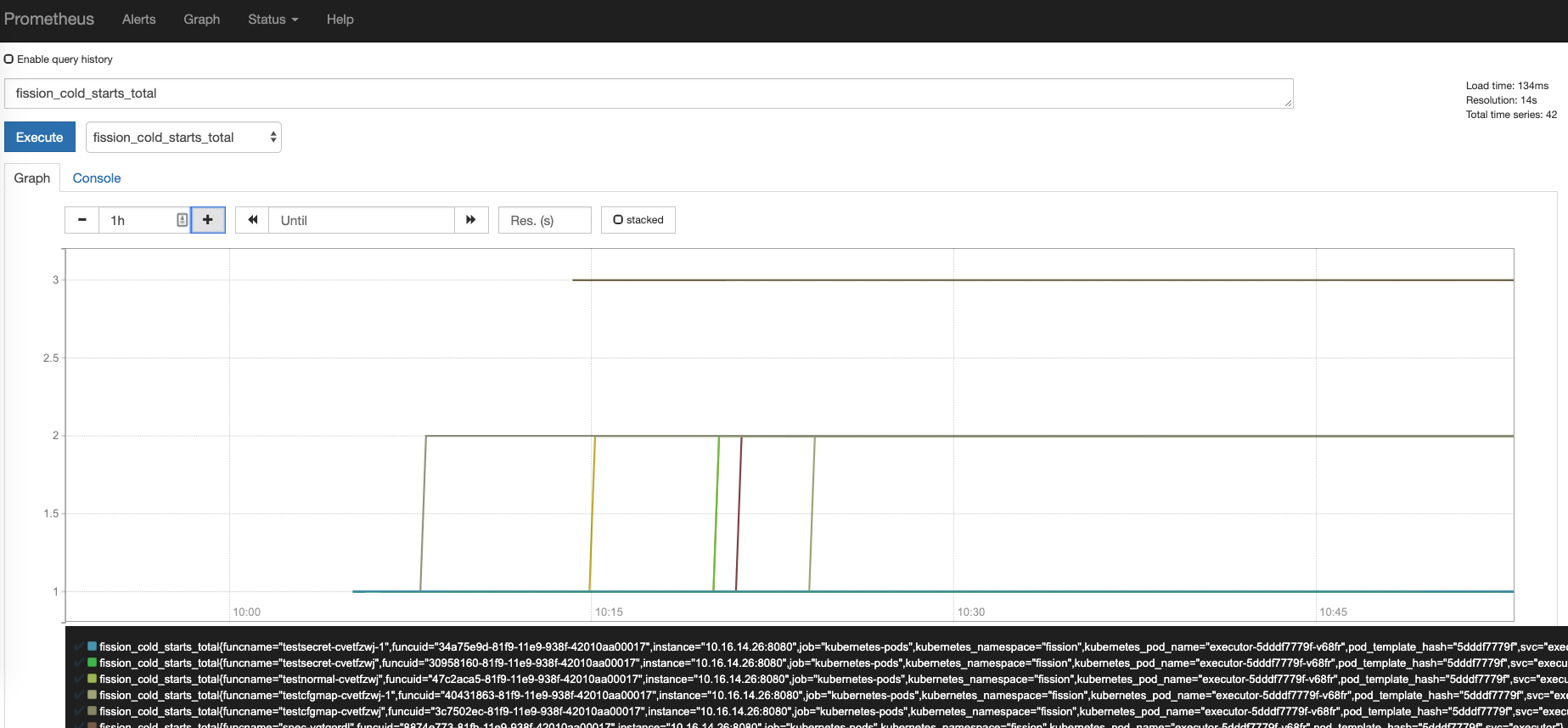Image resolution: width=1568 pixels, height=728 pixels.
Task: Toggle the stacked graph option
Action: [x=638, y=220]
